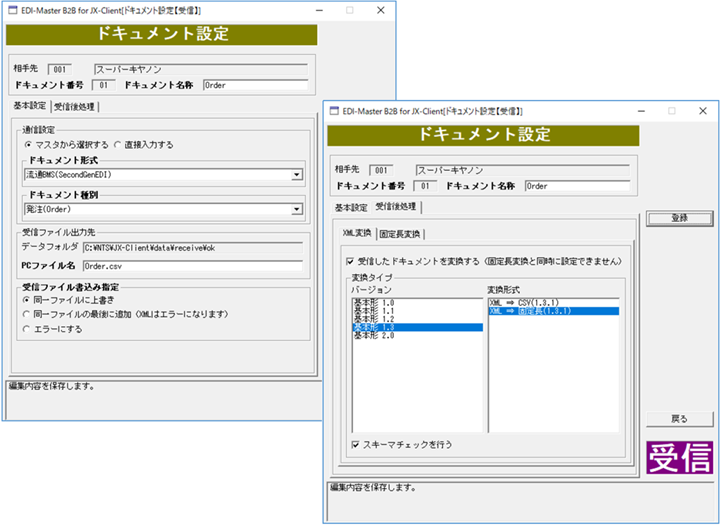Viewport: 720px width, 525px height.
Task: Click the 登録 button
Action: coord(679,217)
